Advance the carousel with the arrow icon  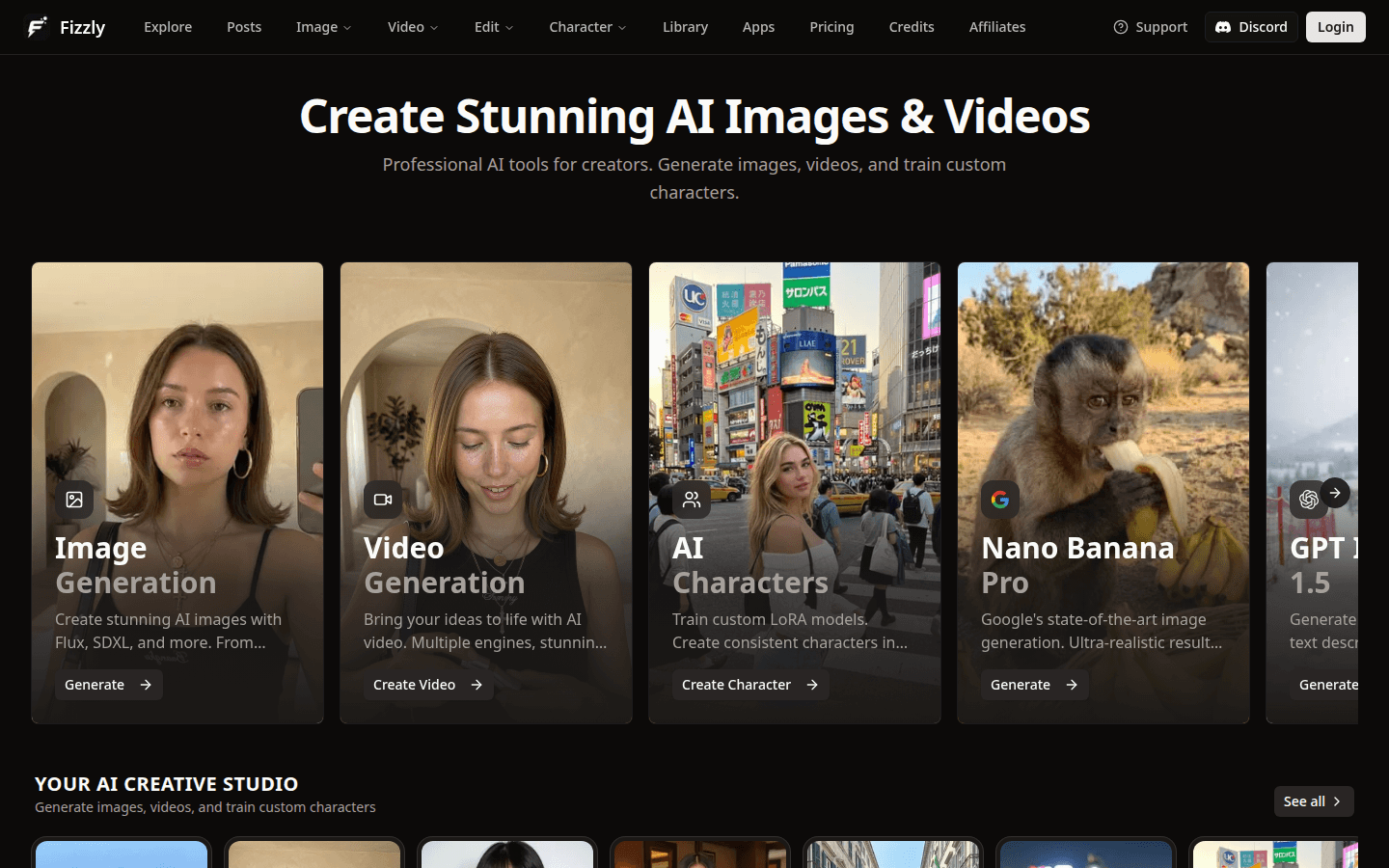point(1335,492)
